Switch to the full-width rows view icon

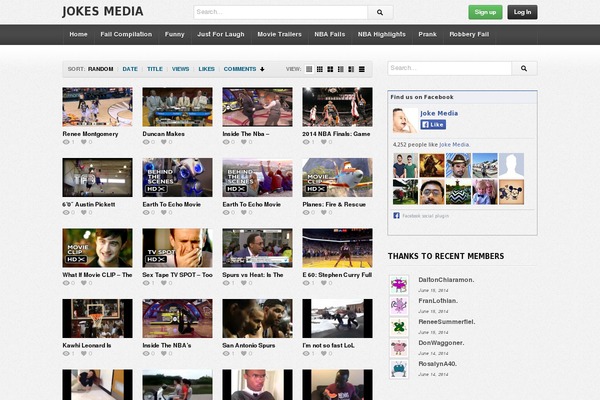pyautogui.click(x=362, y=69)
